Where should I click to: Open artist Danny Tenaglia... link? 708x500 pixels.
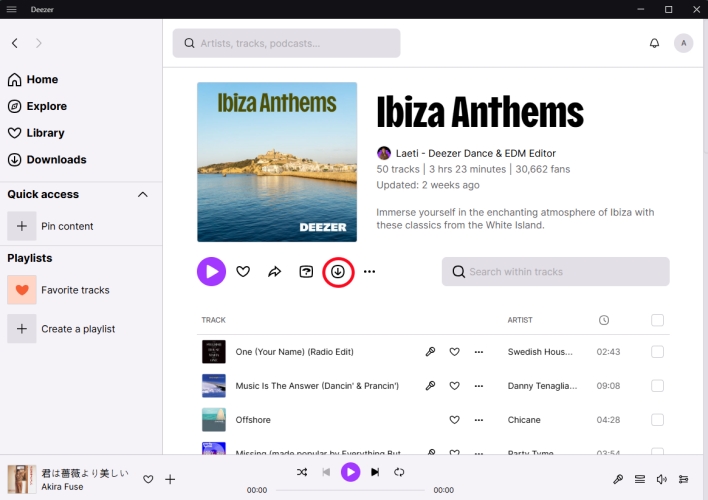(542, 386)
